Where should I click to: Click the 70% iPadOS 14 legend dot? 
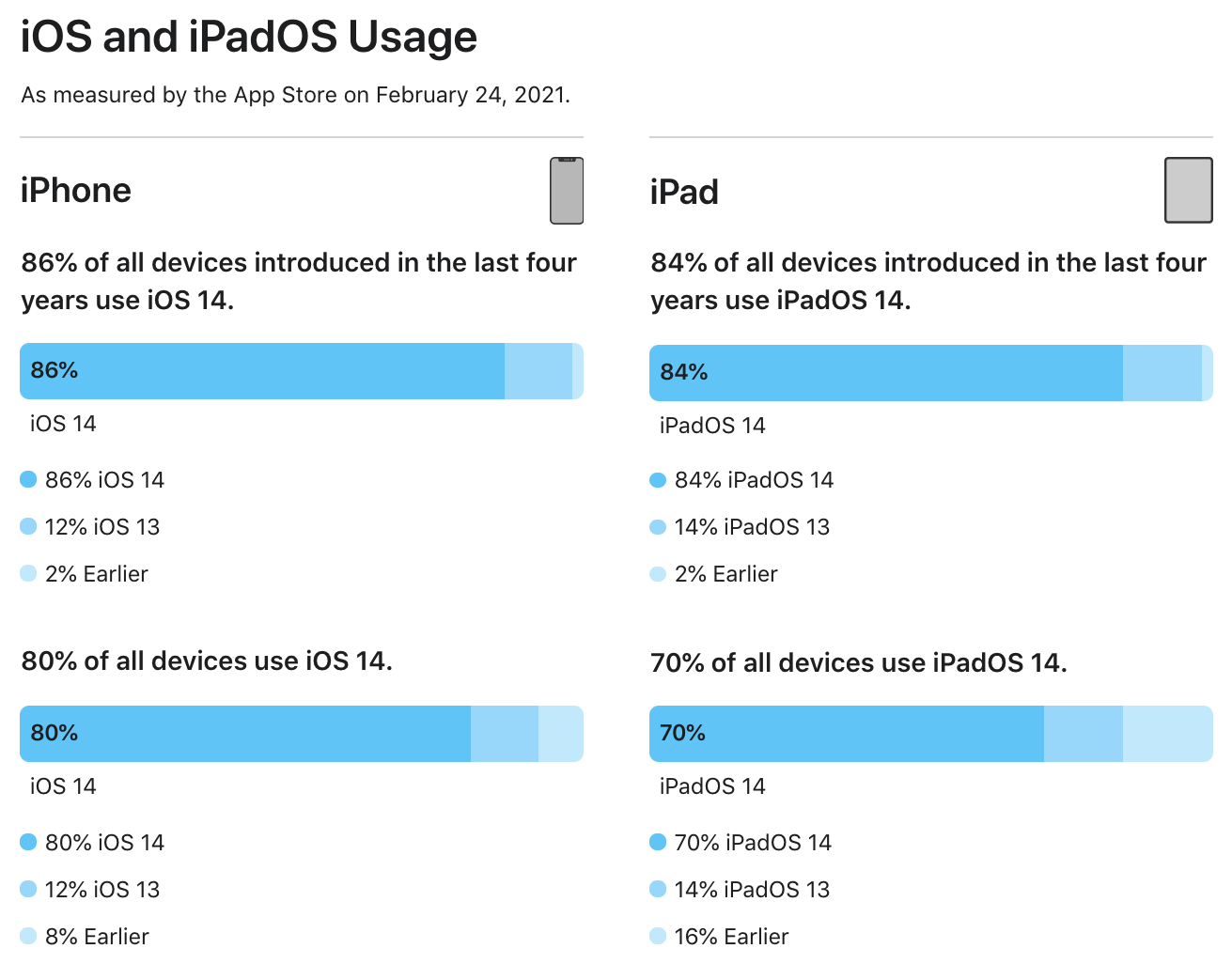658,843
